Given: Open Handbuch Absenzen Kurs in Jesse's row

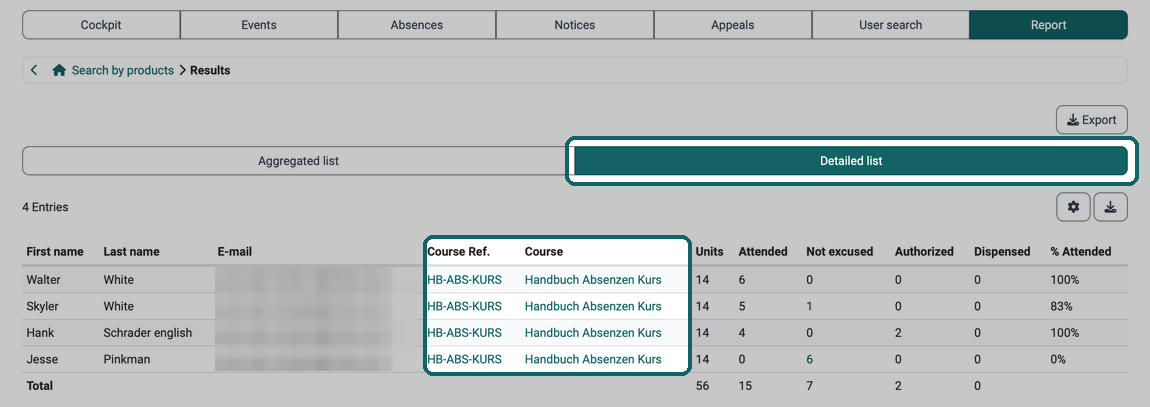Looking at the screenshot, I should pyautogui.click(x=593, y=359).
